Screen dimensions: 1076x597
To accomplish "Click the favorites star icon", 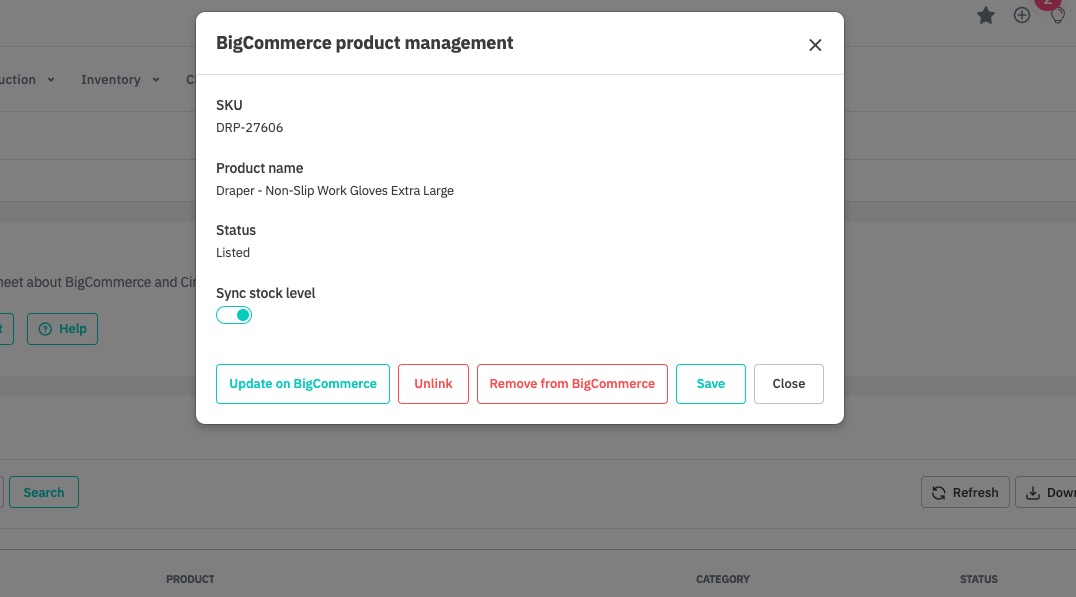I will click(x=986, y=15).
